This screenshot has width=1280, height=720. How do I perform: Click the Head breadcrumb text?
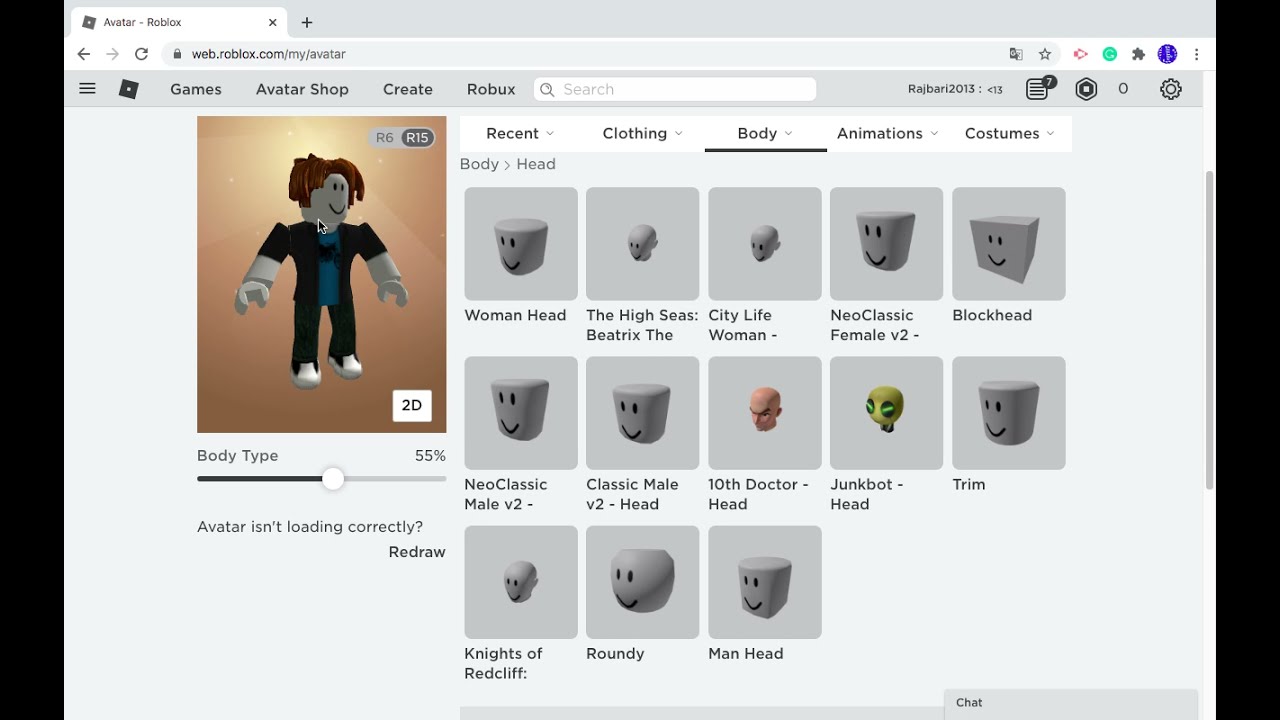(536, 164)
